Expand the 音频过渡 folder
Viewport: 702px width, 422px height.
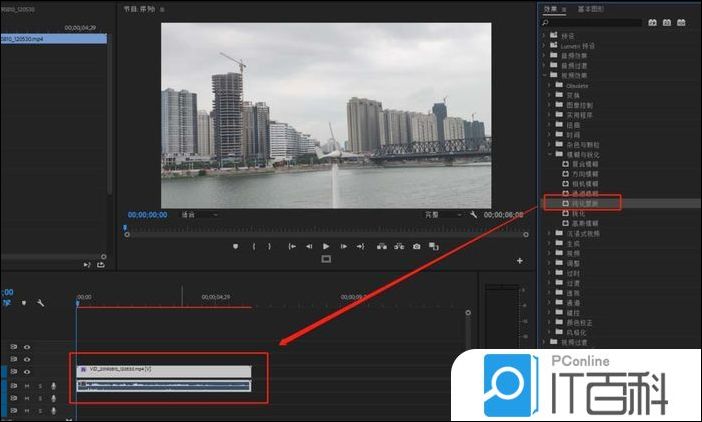point(544,65)
